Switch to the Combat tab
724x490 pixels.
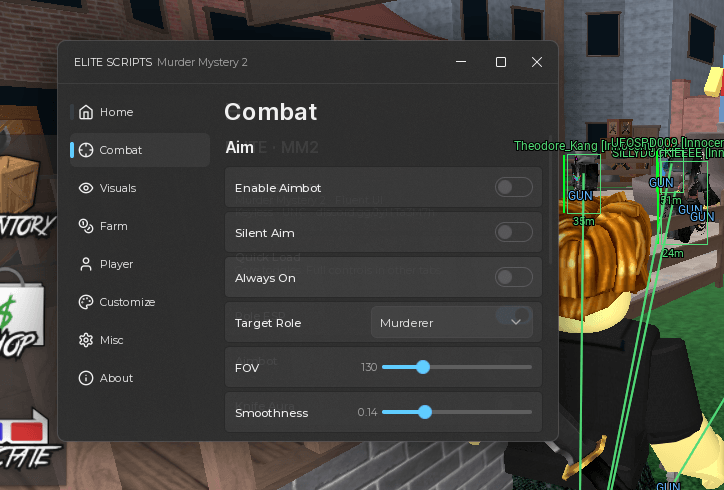[140, 150]
